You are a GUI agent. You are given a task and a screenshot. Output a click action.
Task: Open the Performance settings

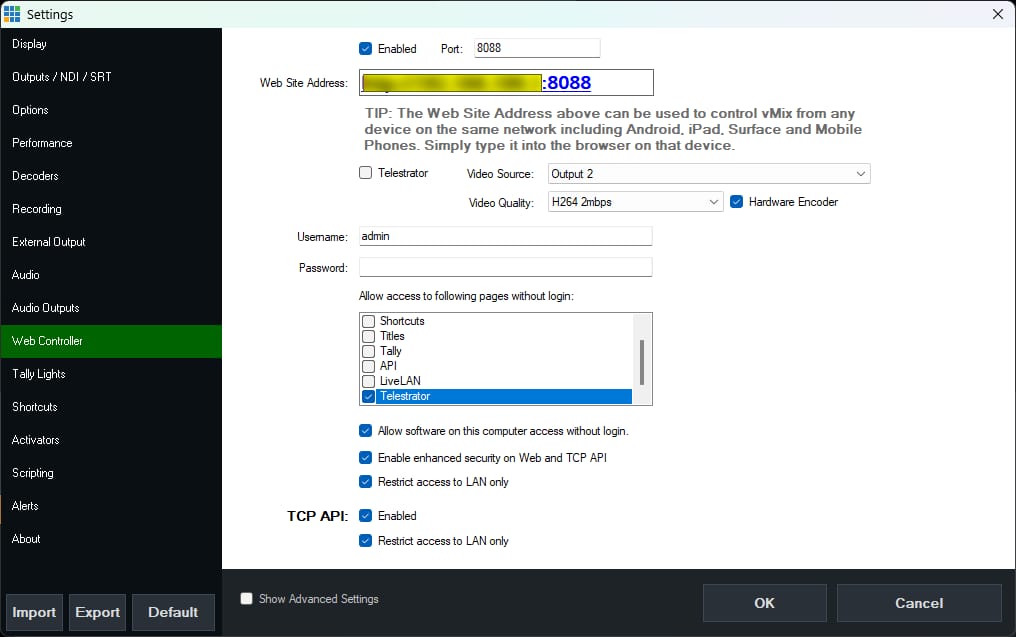click(111, 143)
